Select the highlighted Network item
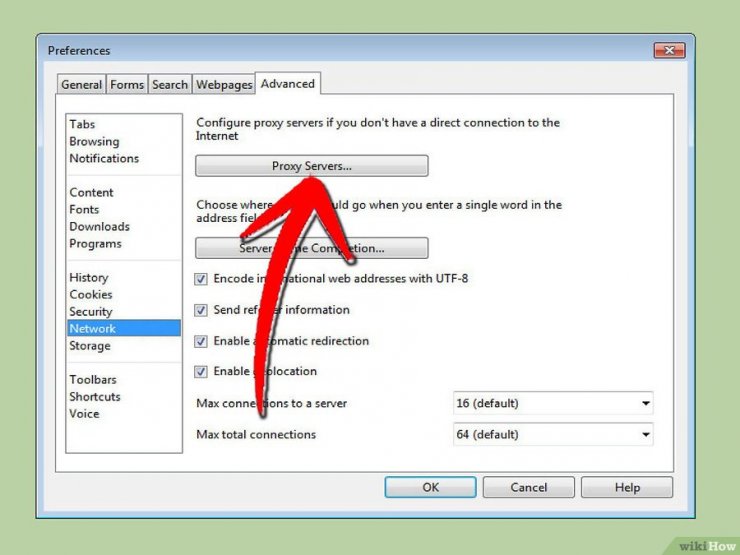The height and width of the screenshot is (555, 740). (124, 328)
